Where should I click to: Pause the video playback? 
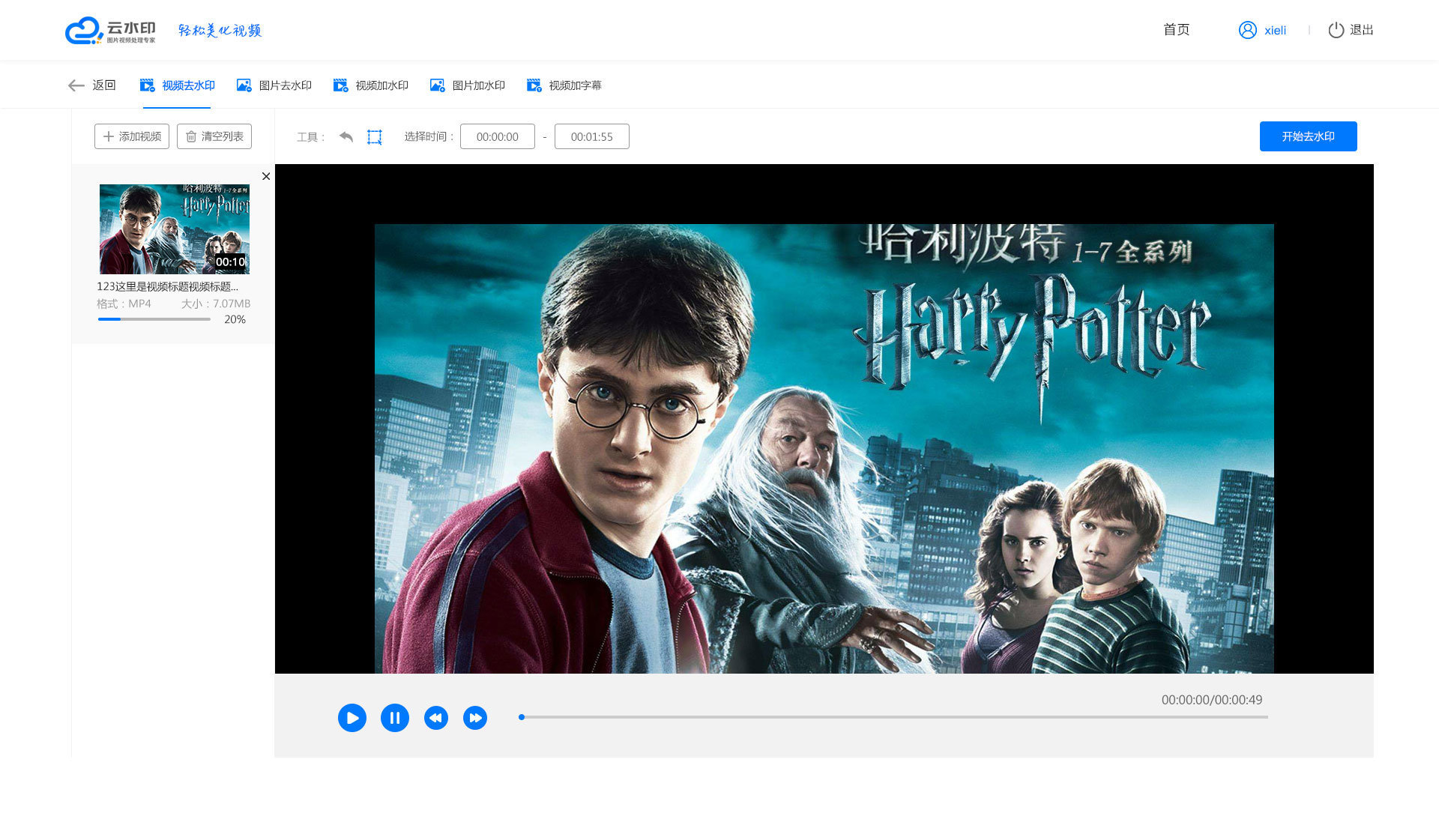395,718
